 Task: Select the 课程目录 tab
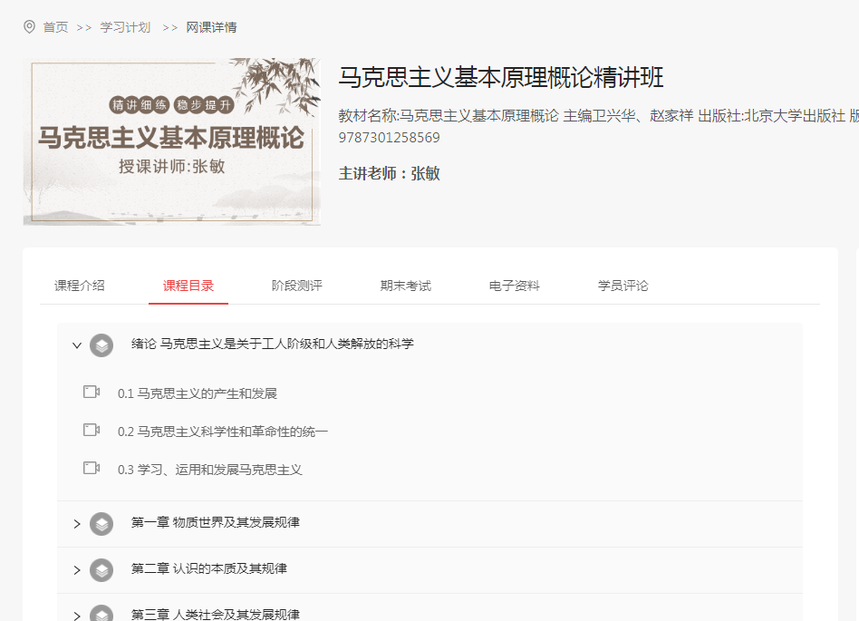(x=188, y=285)
